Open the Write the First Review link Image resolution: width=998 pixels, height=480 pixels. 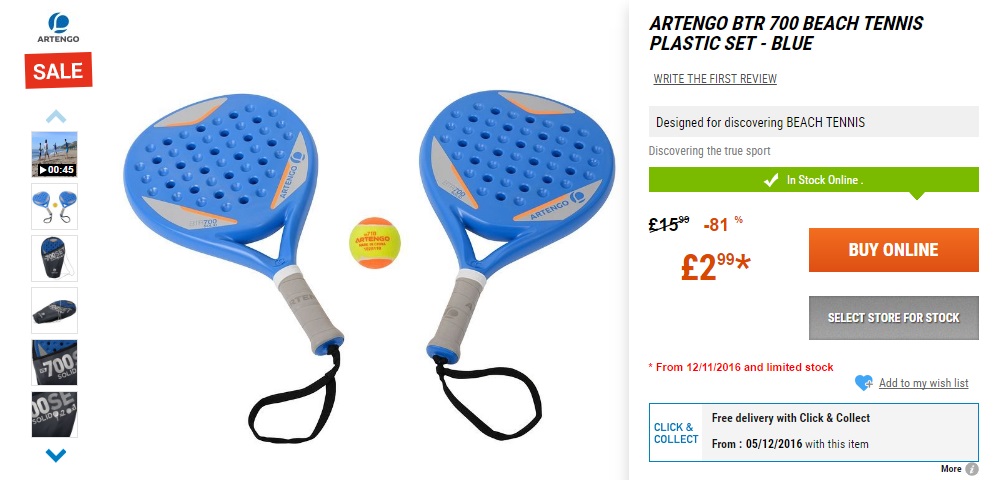715,79
